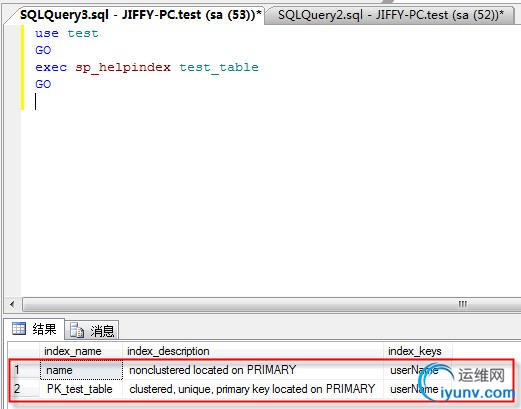Click the editor horizontal scrollbar thumb

click(x=272, y=304)
